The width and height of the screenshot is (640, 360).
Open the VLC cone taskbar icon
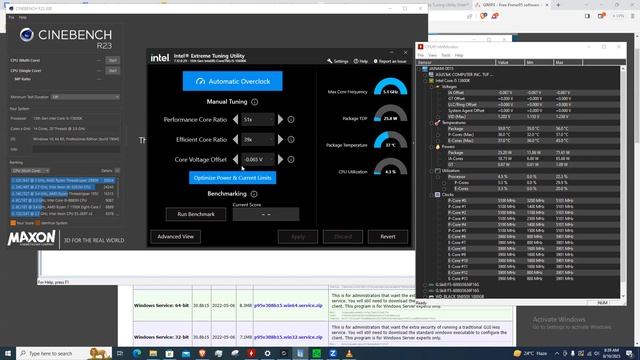pos(349,353)
